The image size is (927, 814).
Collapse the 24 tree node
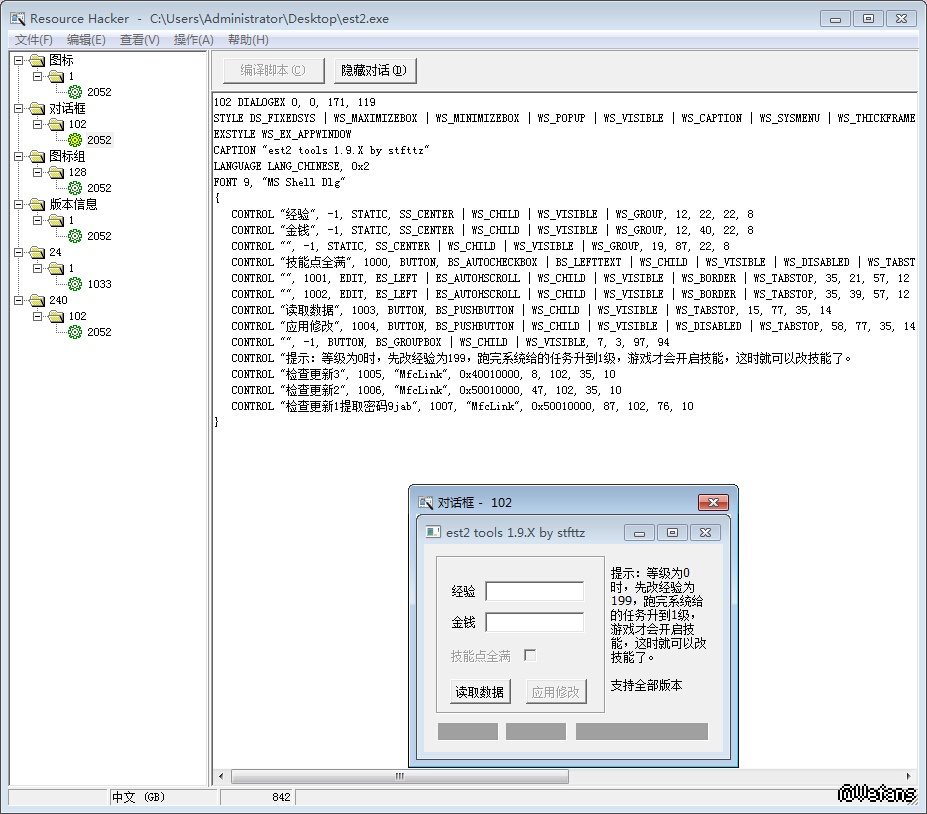pyautogui.click(x=19, y=252)
